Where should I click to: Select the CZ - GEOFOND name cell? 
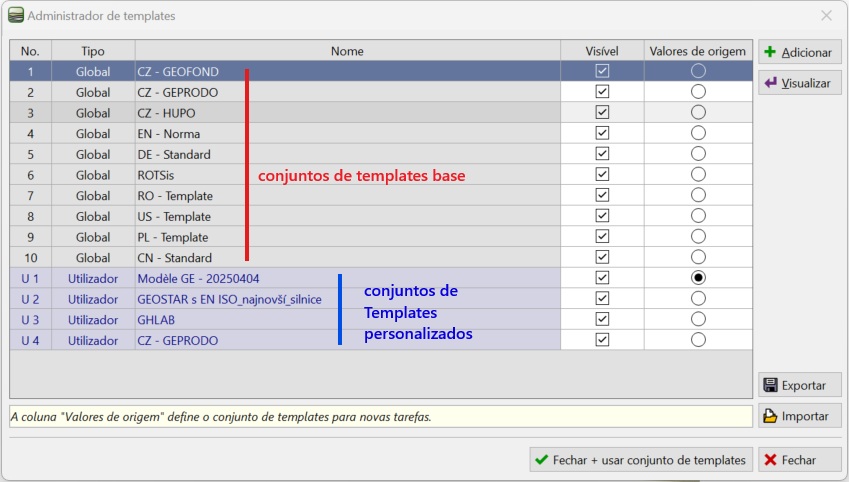(x=348, y=71)
